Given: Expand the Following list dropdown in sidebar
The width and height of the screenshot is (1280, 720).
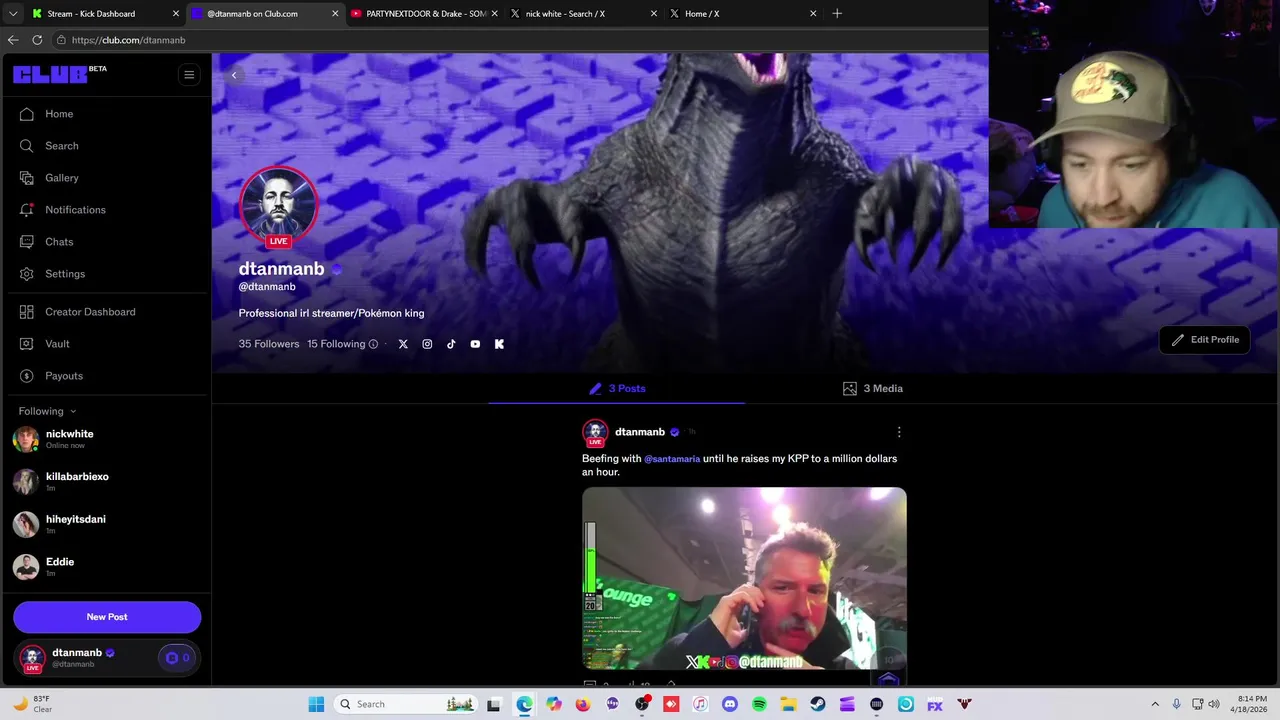Looking at the screenshot, I should (x=47, y=411).
